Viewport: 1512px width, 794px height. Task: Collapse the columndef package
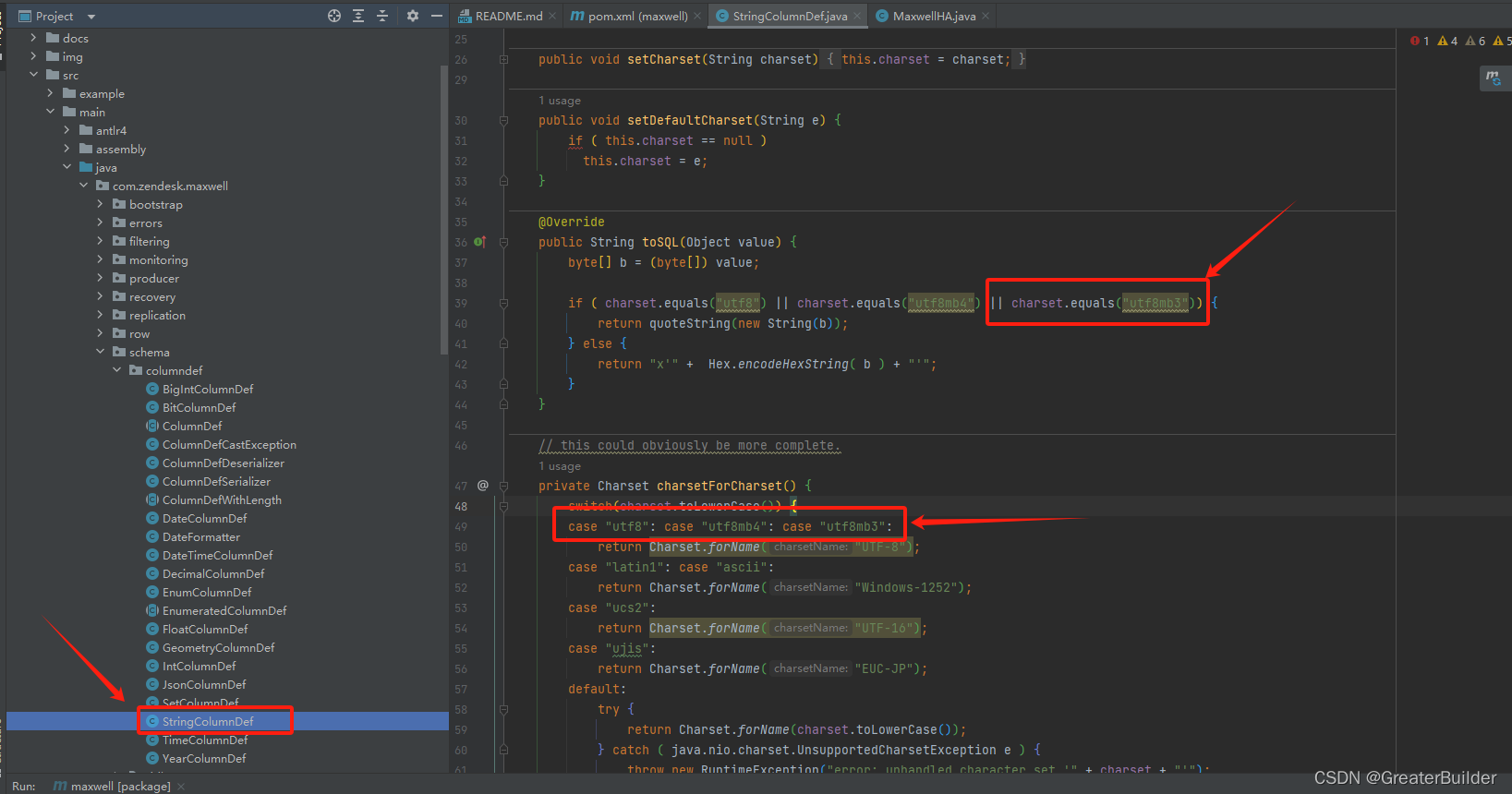pos(117,370)
